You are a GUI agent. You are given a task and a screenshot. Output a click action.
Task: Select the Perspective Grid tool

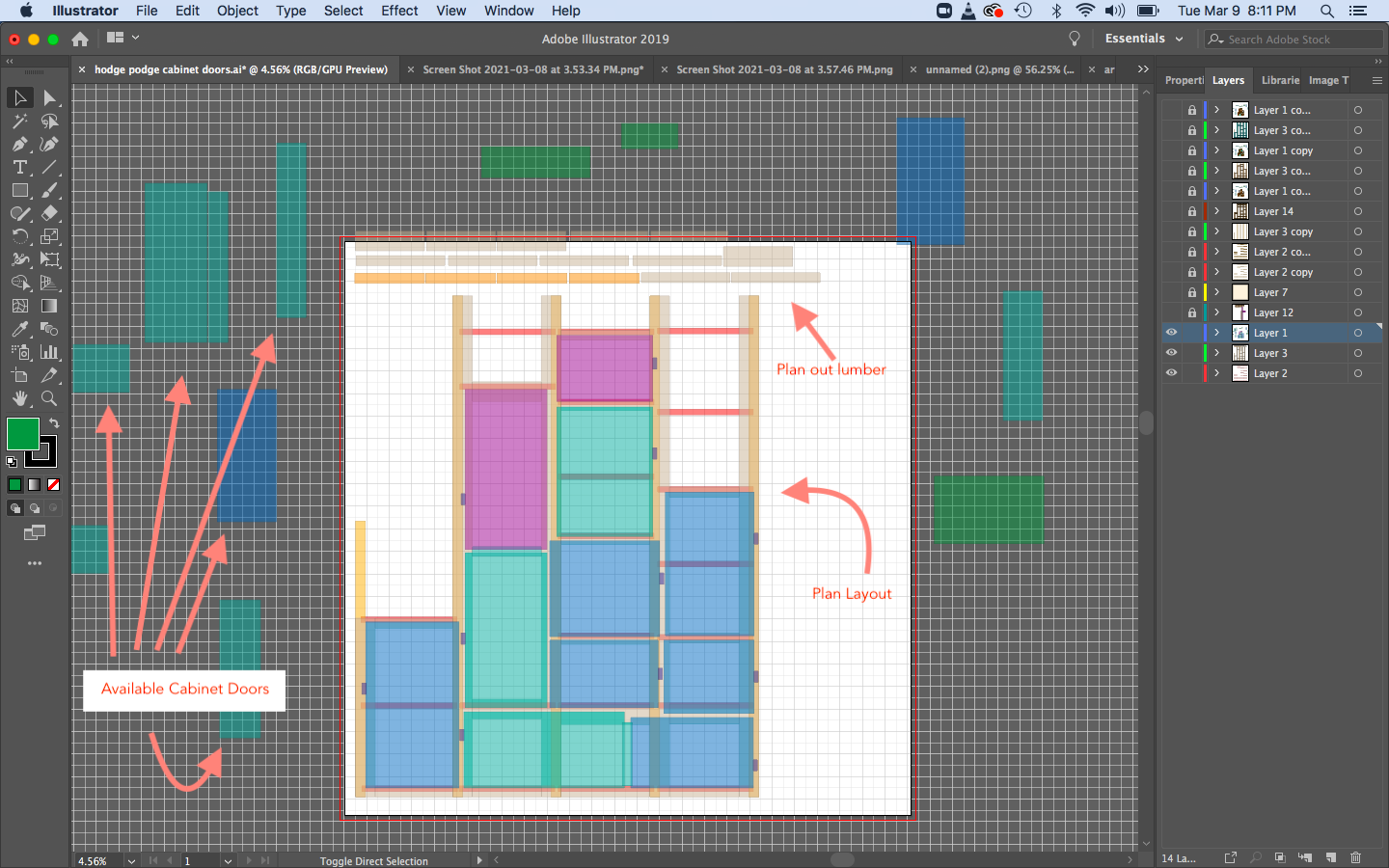(x=50, y=283)
